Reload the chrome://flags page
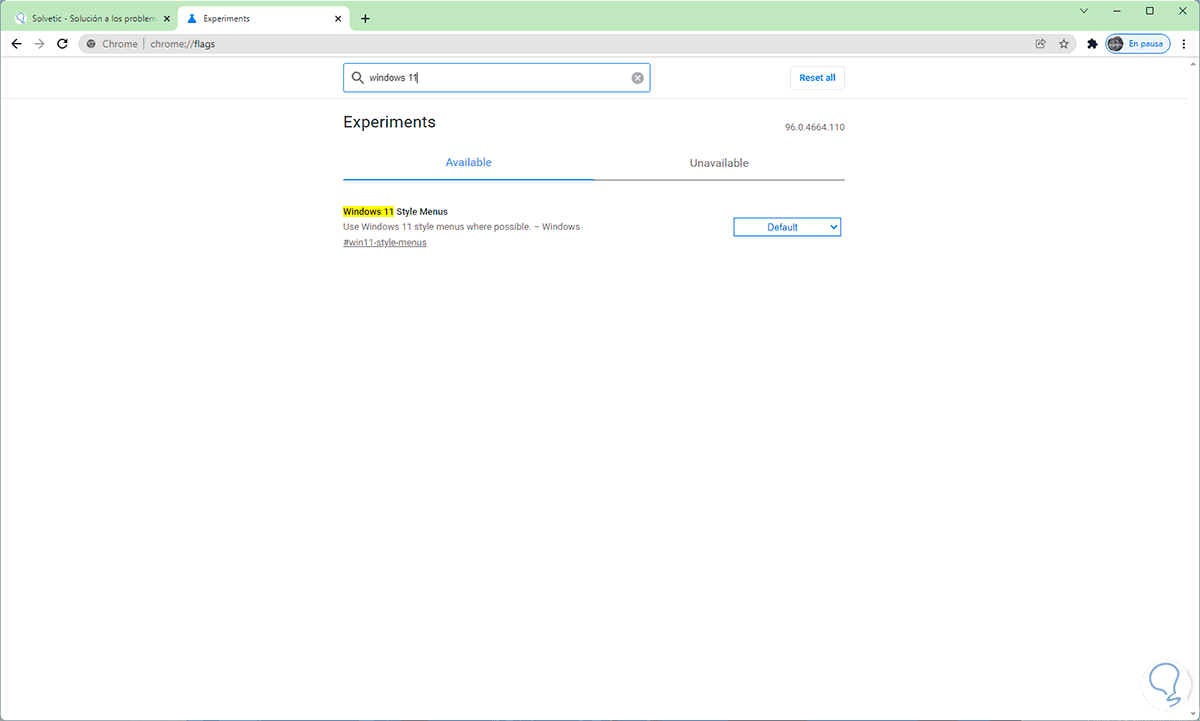Image resolution: width=1200 pixels, height=721 pixels. pos(62,44)
